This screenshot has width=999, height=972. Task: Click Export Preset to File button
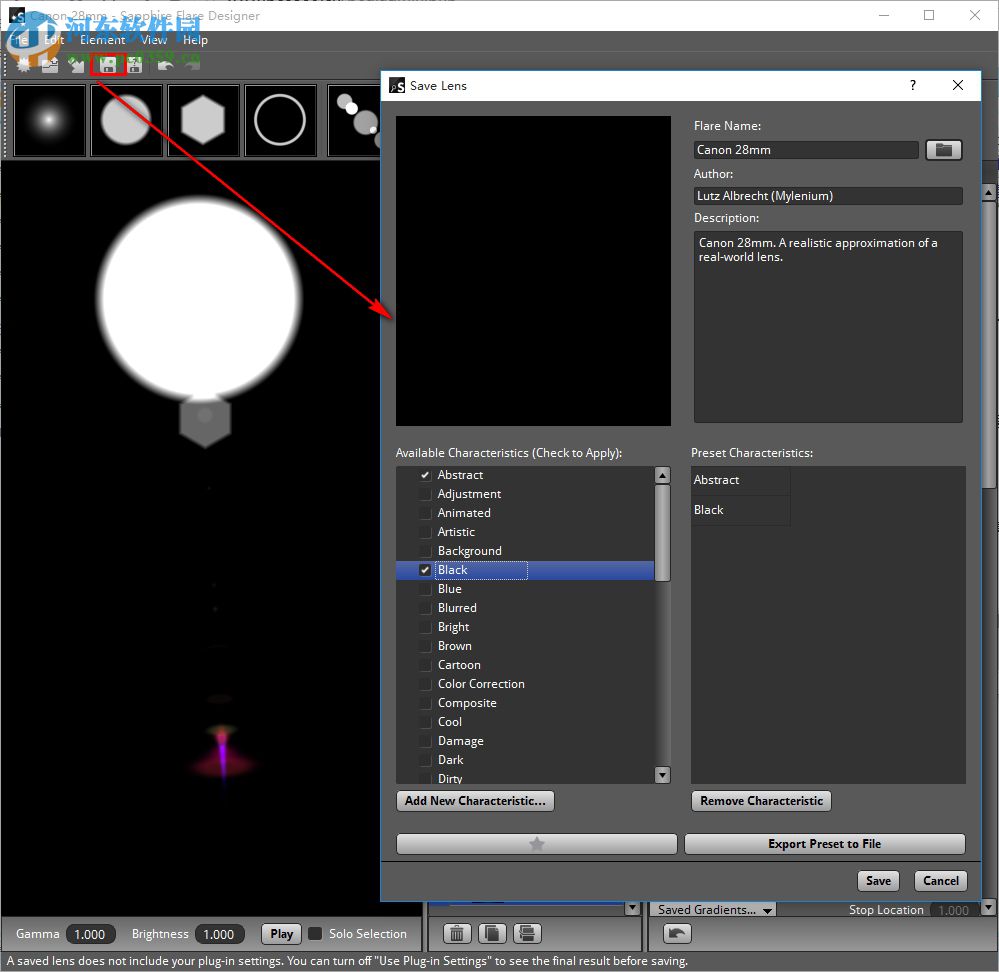(824, 844)
